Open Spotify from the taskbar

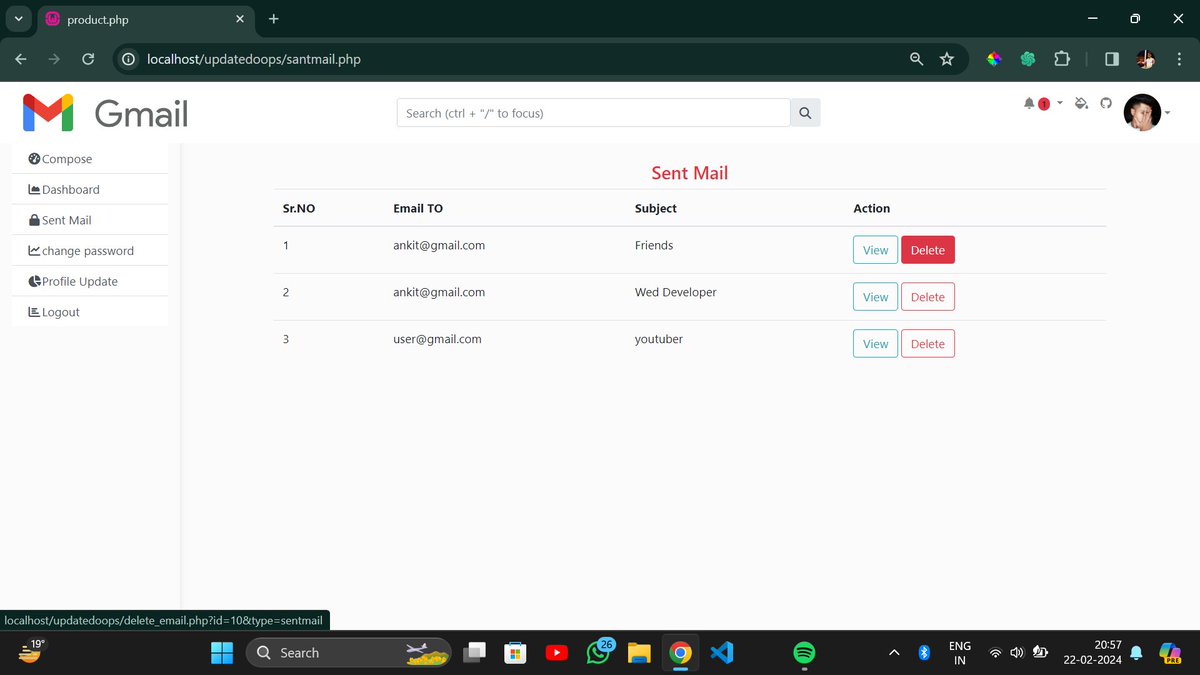pyautogui.click(x=804, y=653)
